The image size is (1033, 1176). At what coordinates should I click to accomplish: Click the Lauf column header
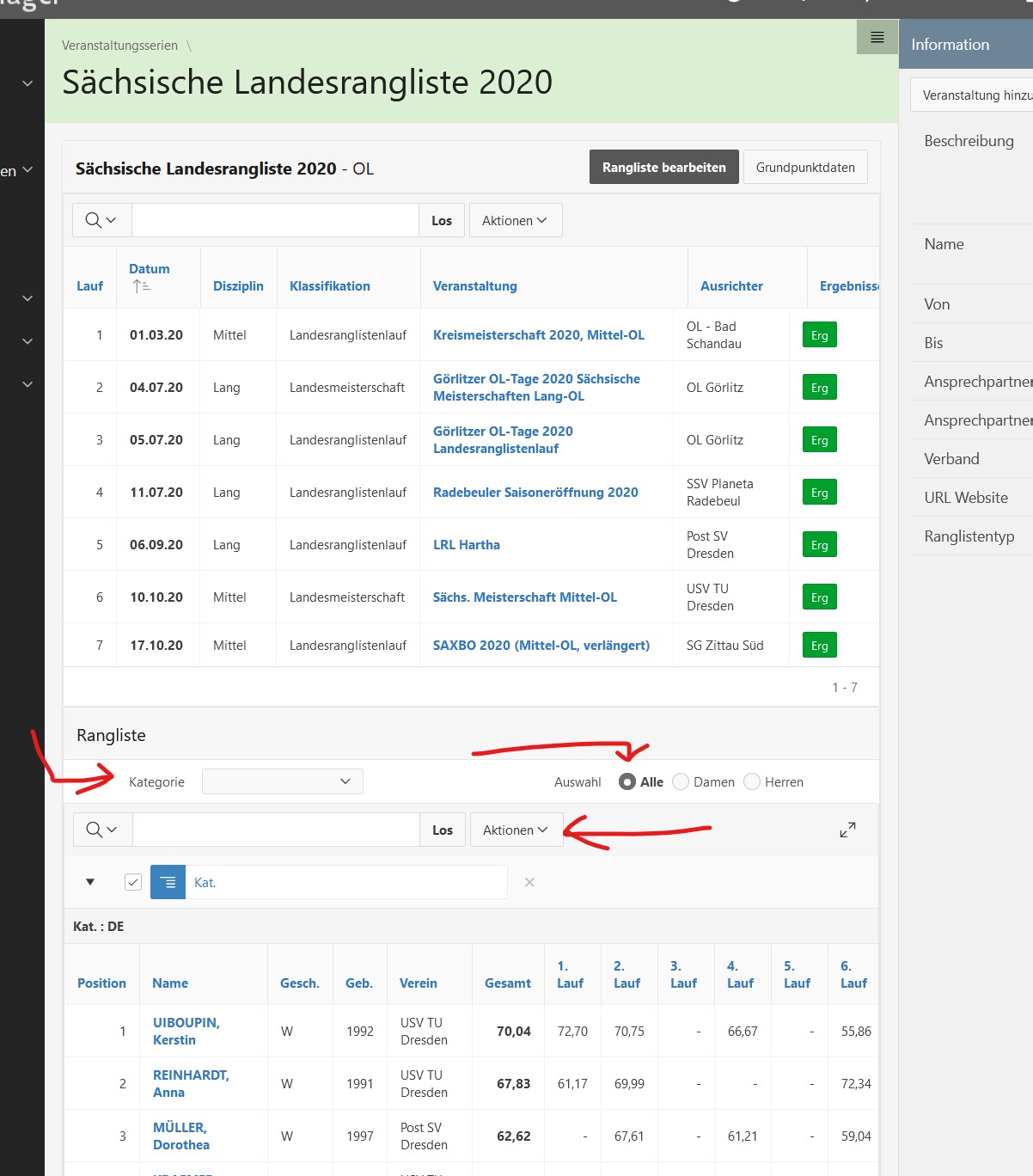click(89, 286)
